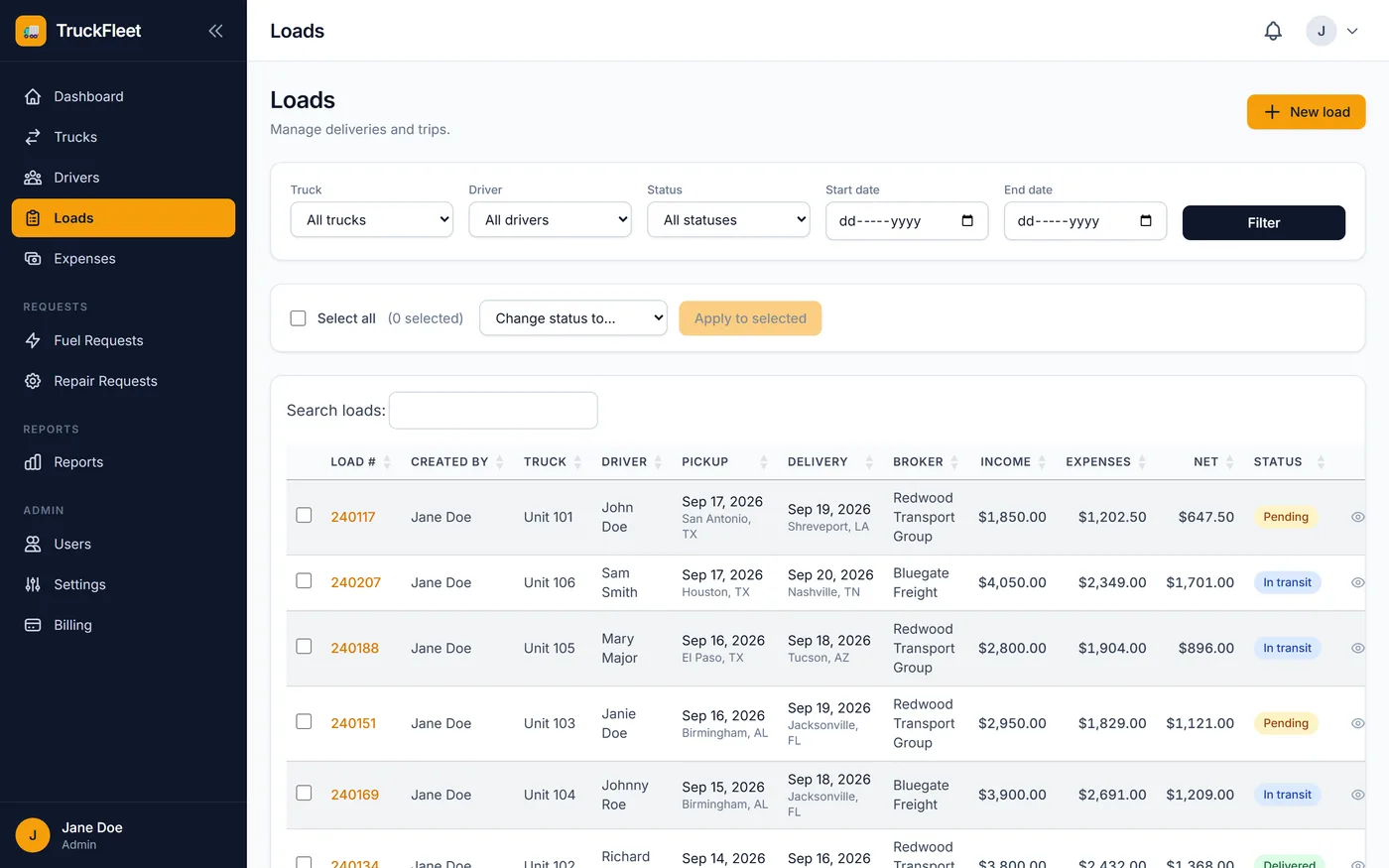
Task: View load 240207 via eye icon
Action: tap(1358, 582)
